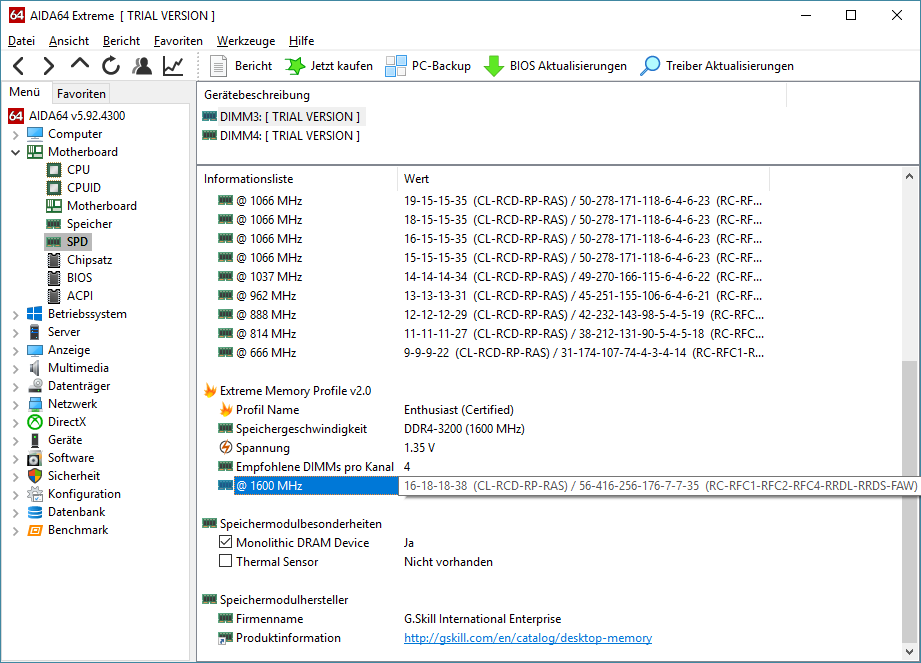Select DIMM4 in the device list
The width and height of the screenshot is (921, 663).
283,136
